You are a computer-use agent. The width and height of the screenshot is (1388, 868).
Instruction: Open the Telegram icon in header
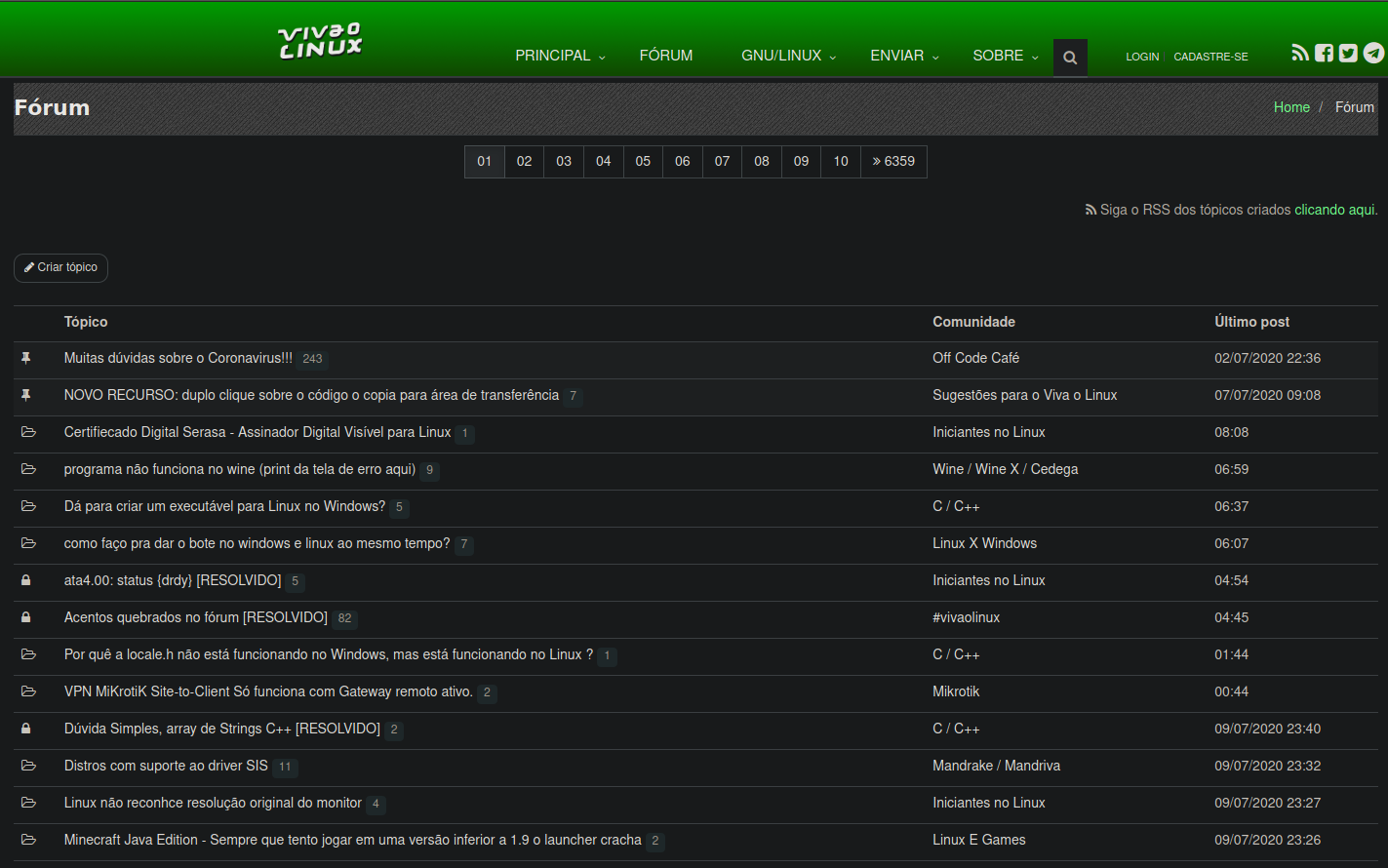[x=1373, y=53]
